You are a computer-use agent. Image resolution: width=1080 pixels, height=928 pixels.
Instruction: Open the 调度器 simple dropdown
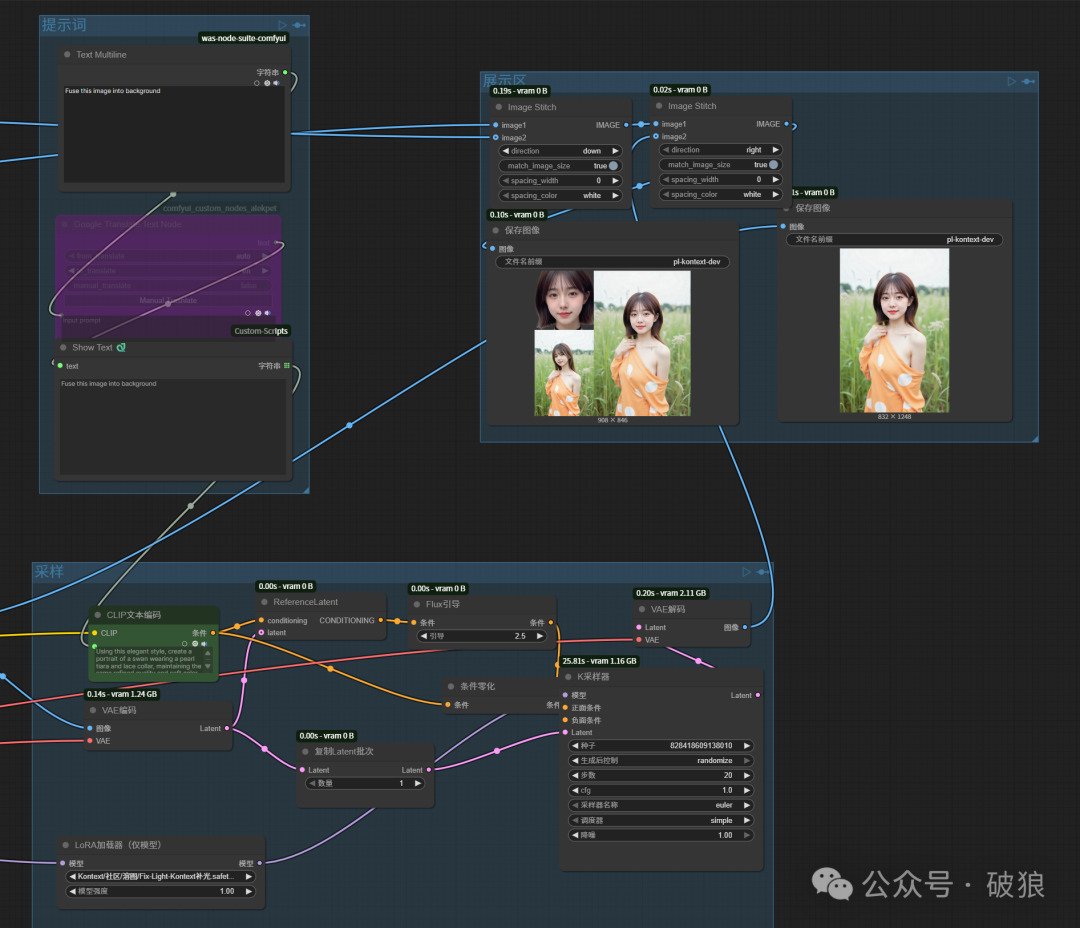point(660,820)
